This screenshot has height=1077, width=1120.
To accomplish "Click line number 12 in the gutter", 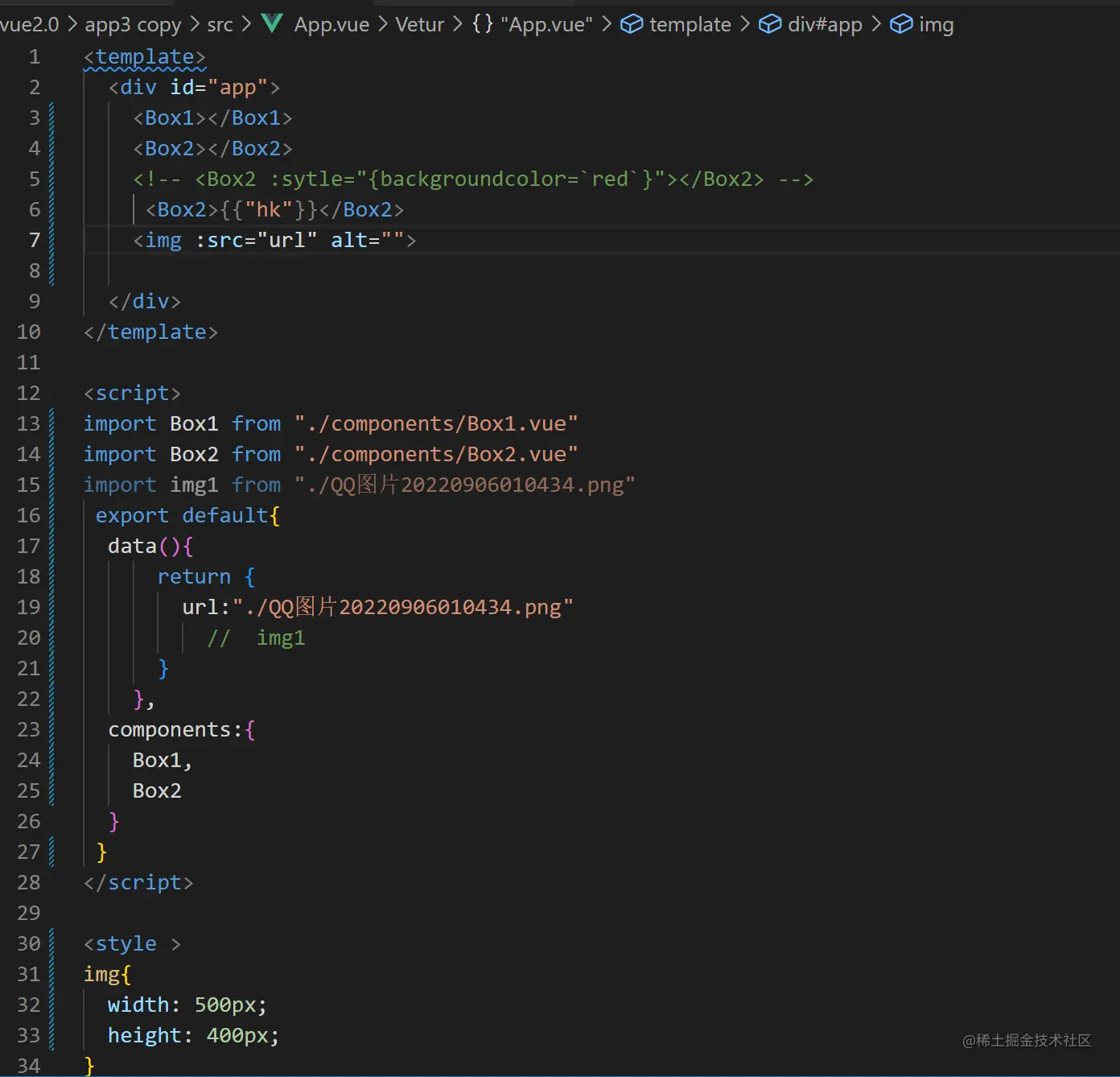I will pos(28,394).
